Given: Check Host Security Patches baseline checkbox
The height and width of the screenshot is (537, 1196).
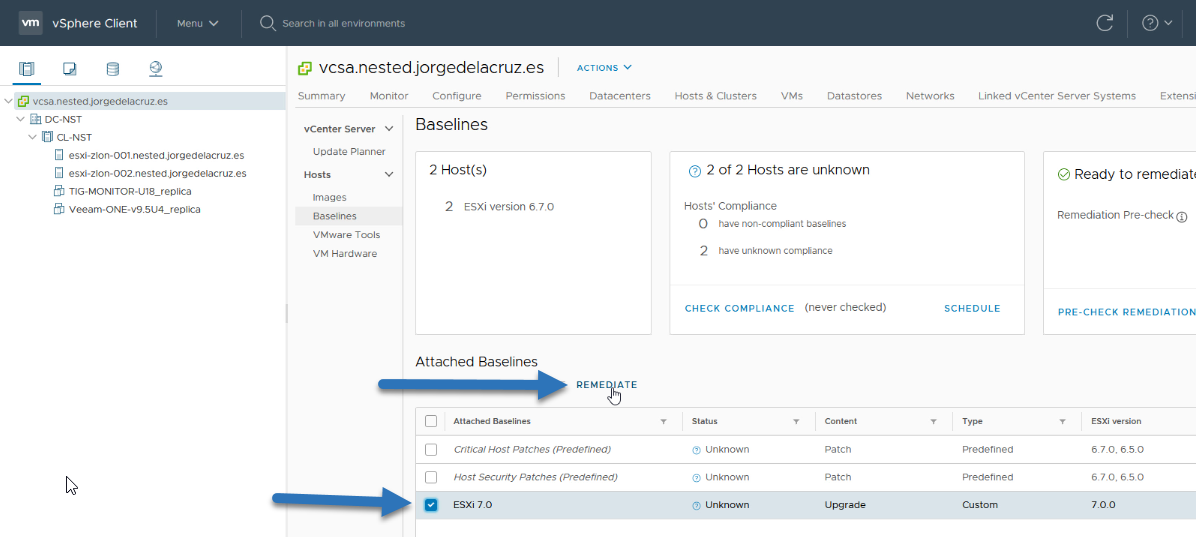Looking at the screenshot, I should pyautogui.click(x=431, y=477).
